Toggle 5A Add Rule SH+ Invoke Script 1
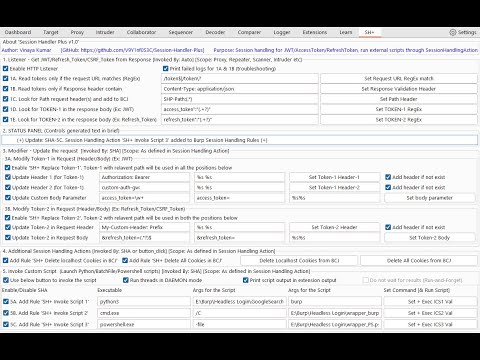The width and height of the screenshot is (480, 360). coord(5,302)
